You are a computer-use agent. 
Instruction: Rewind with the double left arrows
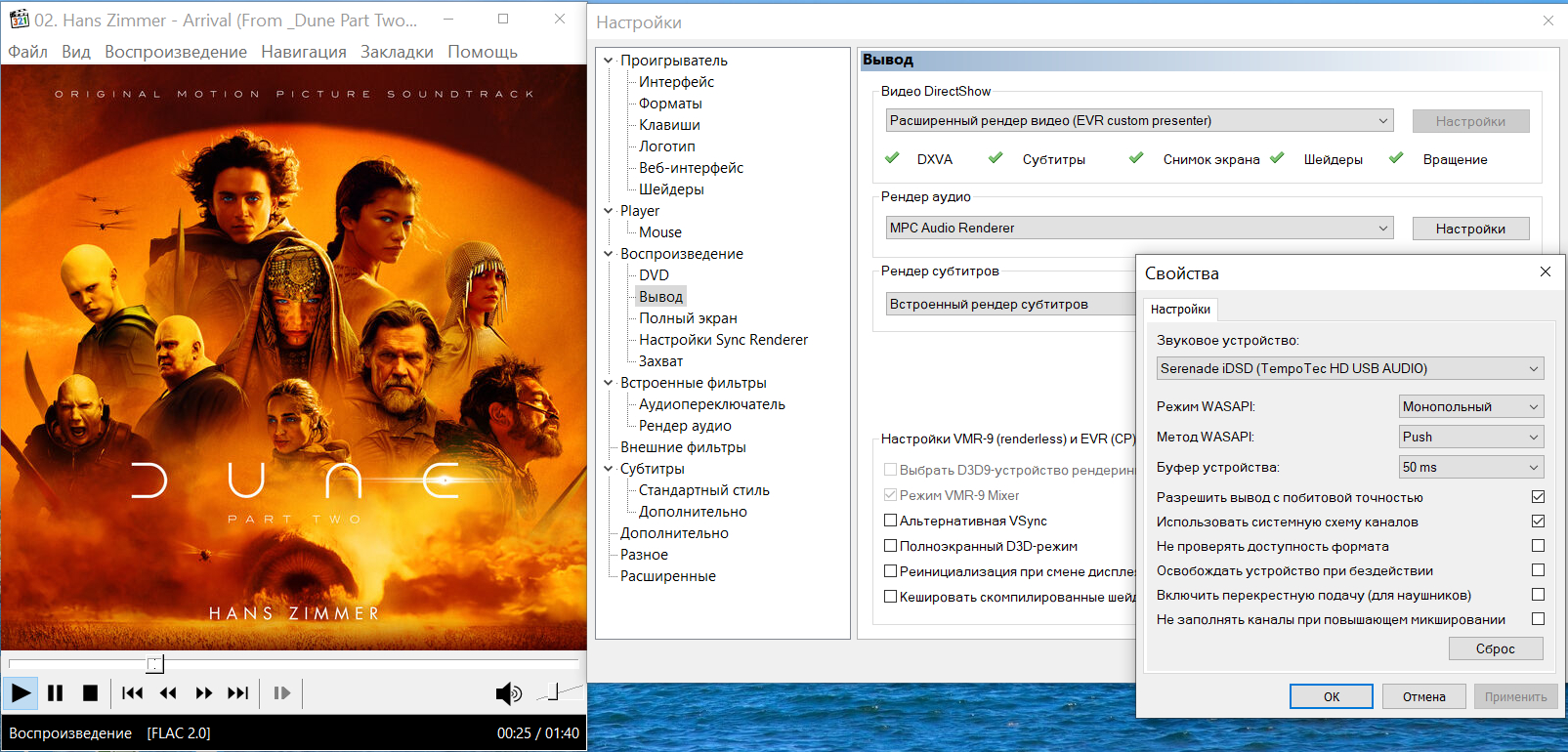click(x=168, y=693)
